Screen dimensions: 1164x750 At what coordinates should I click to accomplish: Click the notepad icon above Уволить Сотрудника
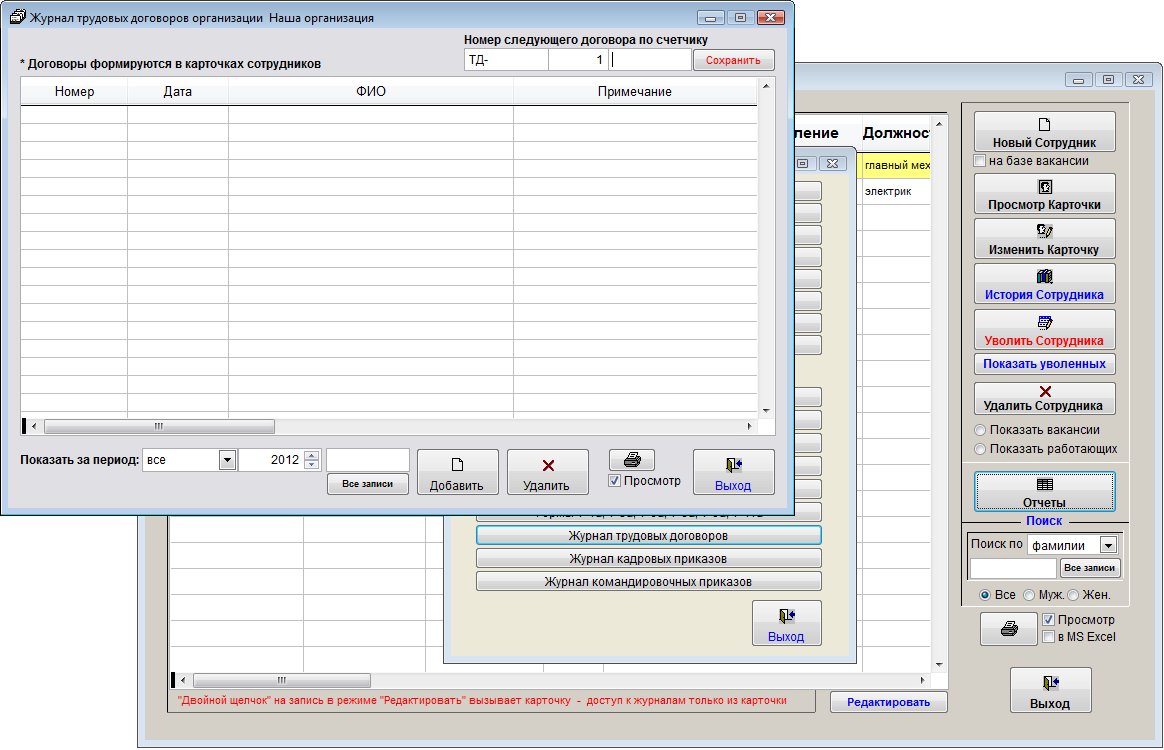[1044, 322]
